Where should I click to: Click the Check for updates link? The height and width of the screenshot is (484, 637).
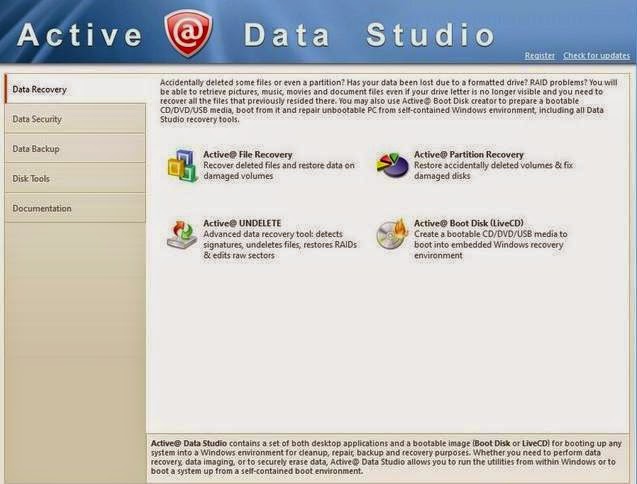tap(596, 56)
